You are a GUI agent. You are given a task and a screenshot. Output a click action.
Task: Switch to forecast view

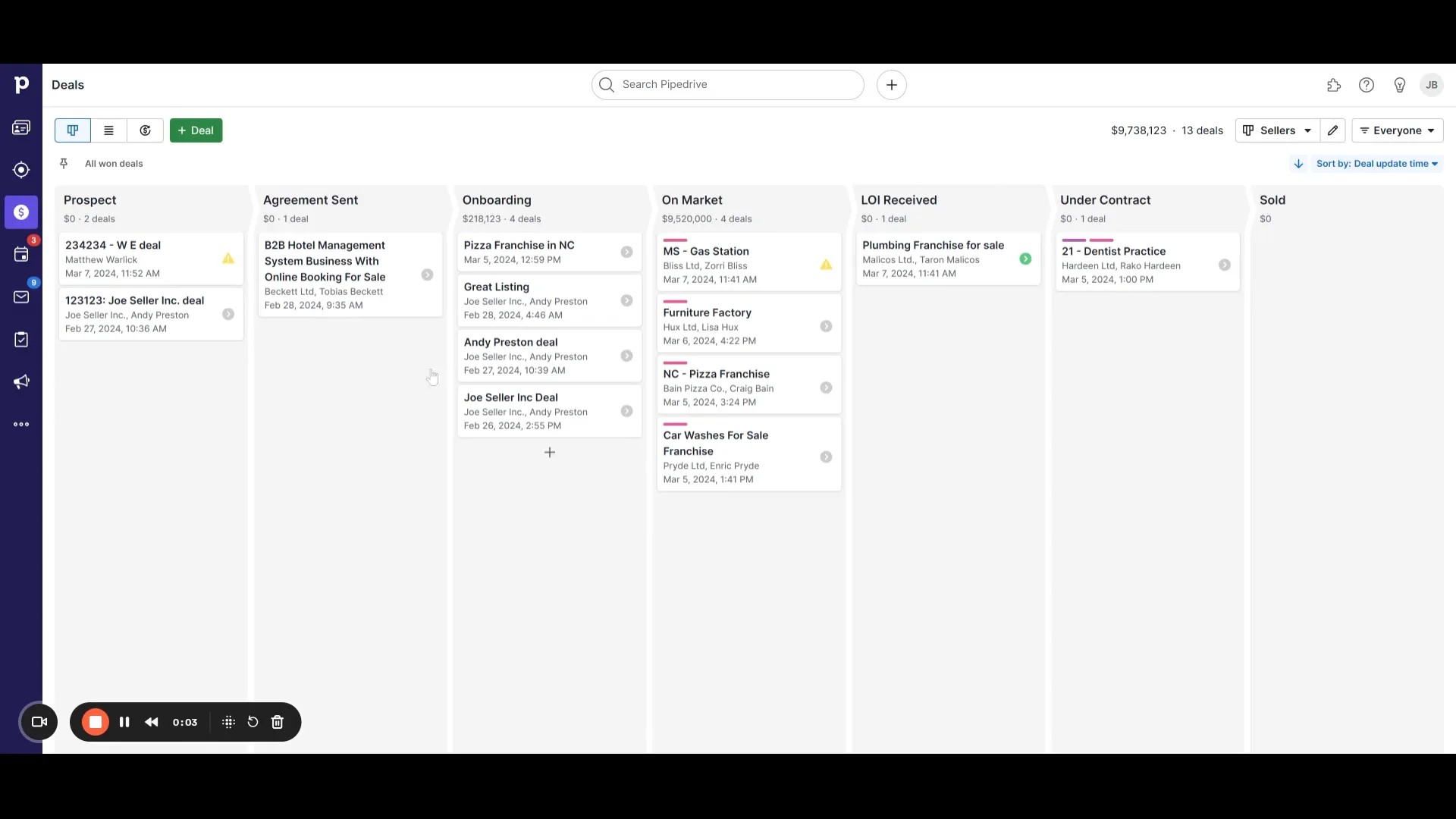coord(146,130)
